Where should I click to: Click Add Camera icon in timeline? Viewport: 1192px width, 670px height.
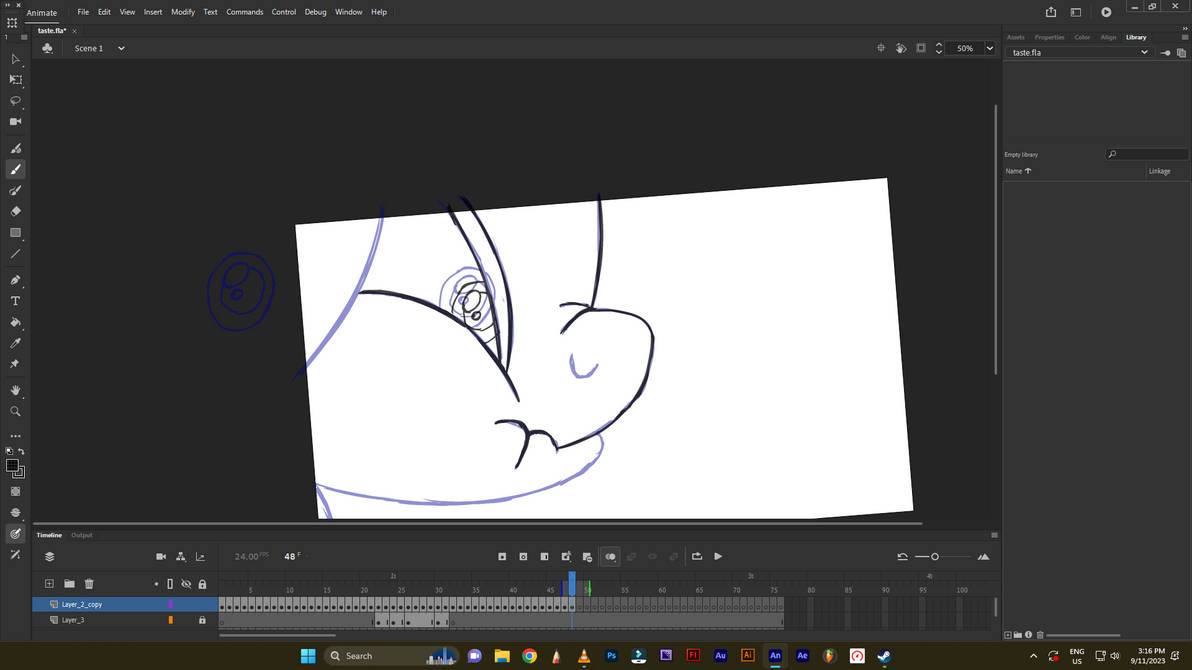click(161, 557)
